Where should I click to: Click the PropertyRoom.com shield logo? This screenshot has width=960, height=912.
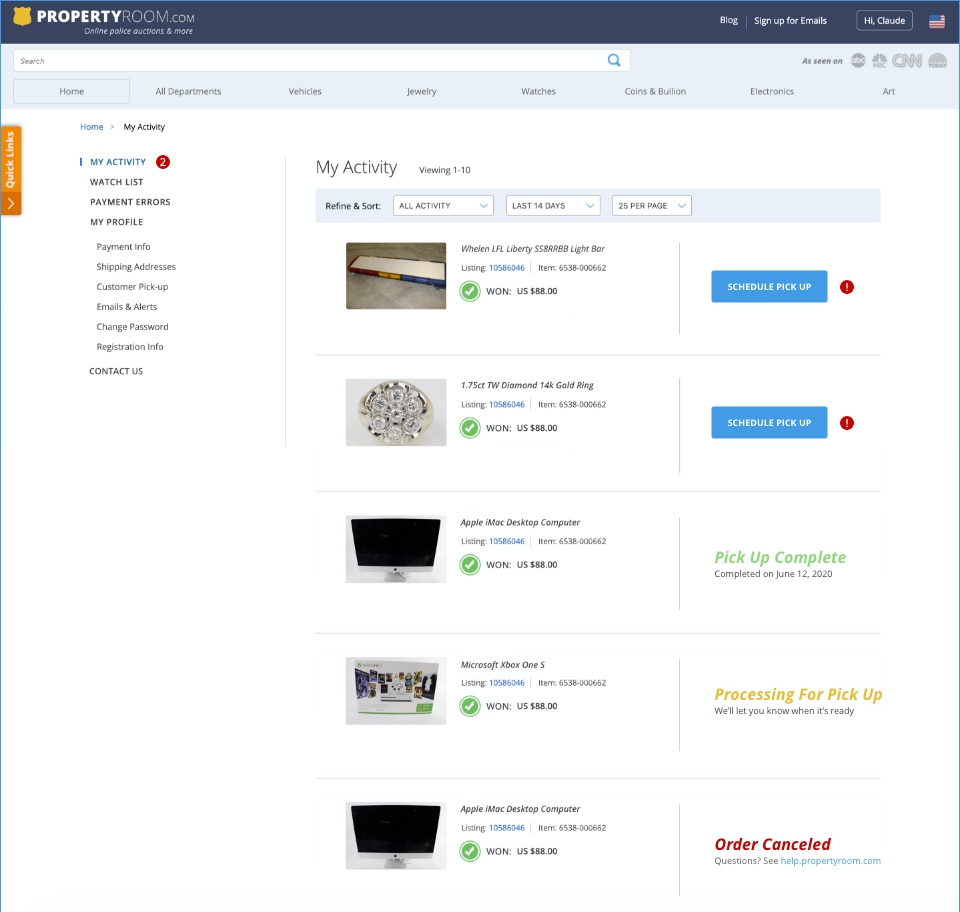click(x=22, y=17)
